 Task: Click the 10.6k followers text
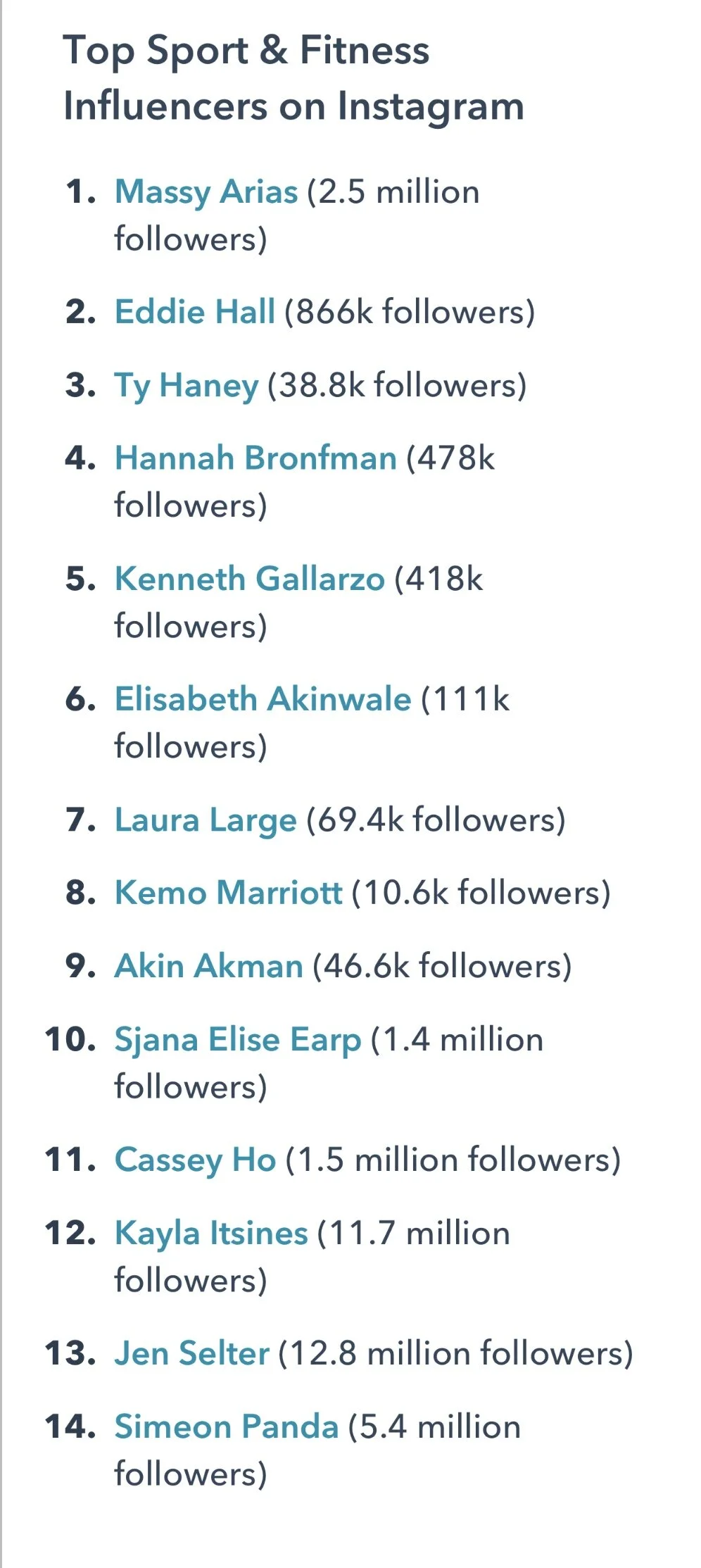[481, 893]
